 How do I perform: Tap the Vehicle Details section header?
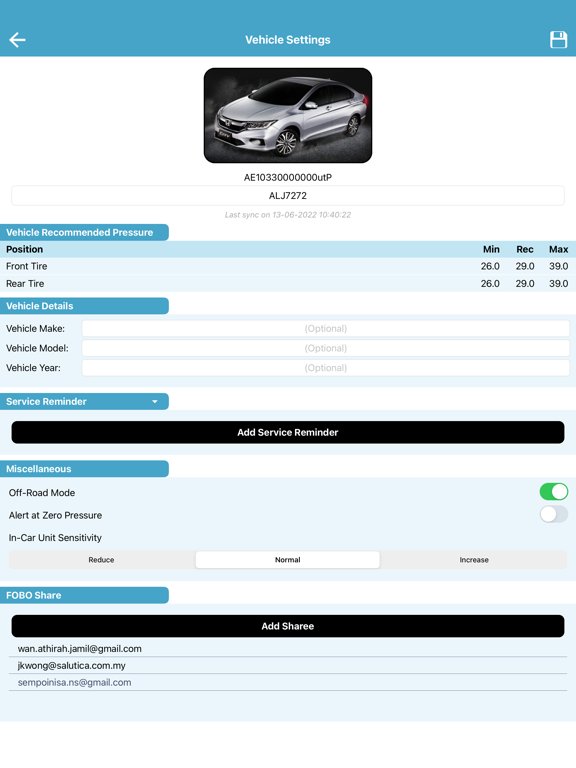click(84, 306)
